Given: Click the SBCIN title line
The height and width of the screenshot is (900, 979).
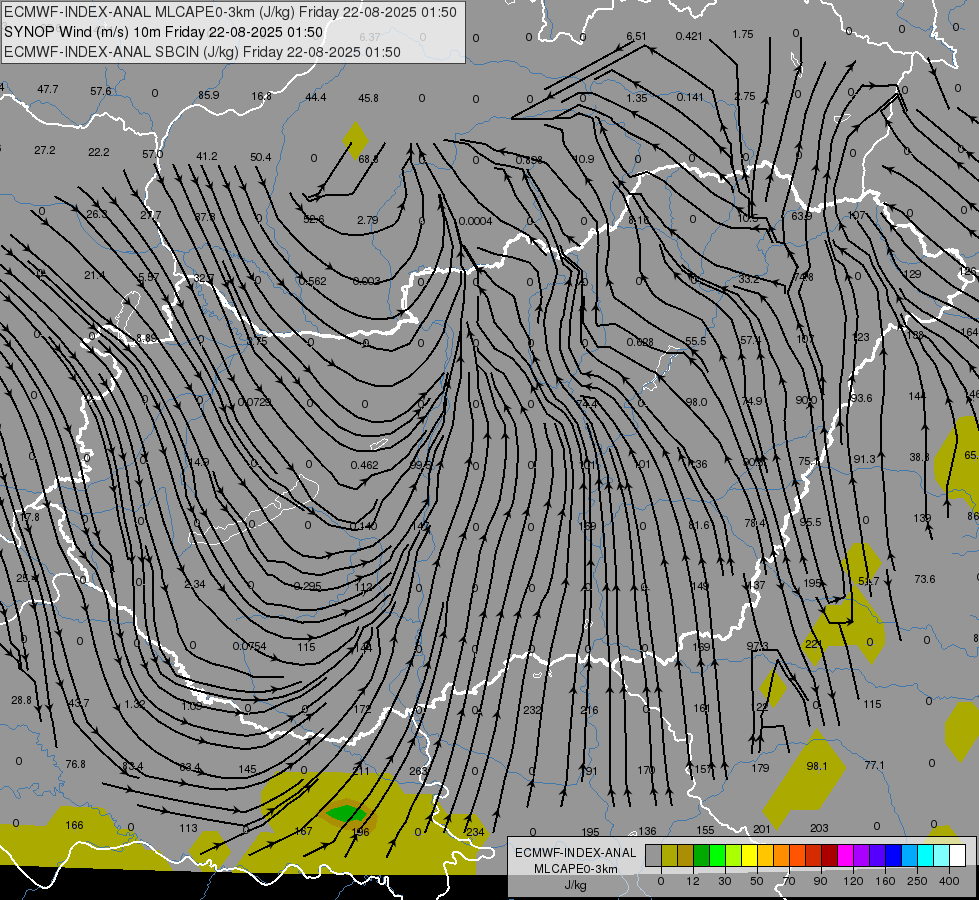Looking at the screenshot, I should click(202, 52).
